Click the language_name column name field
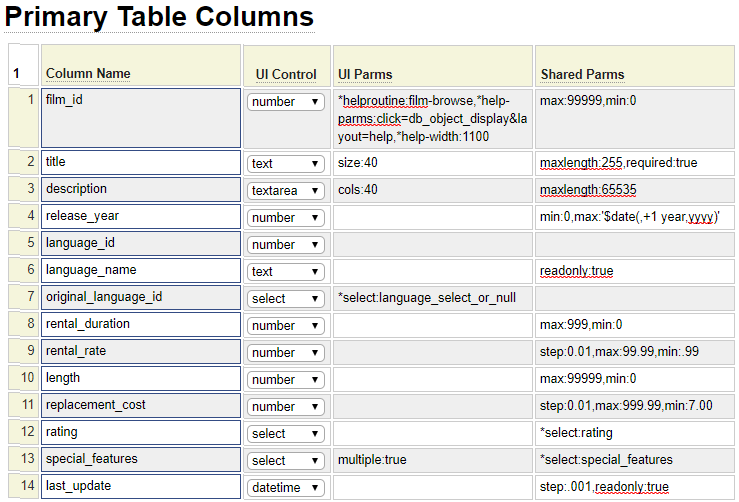The height and width of the screenshot is (502, 739). [141, 270]
